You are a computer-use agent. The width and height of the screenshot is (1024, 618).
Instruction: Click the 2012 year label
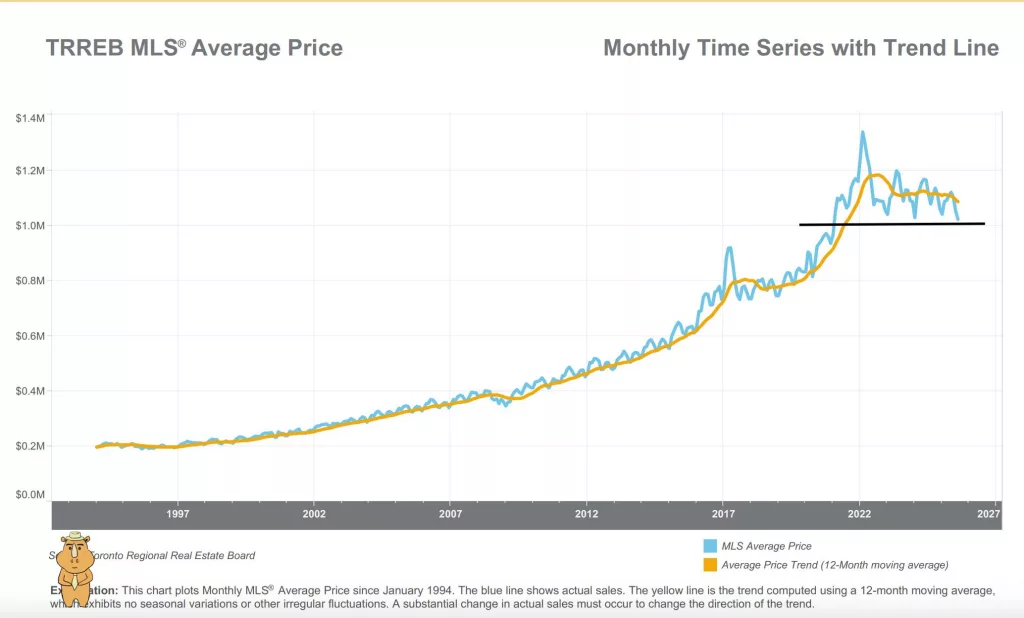586,514
